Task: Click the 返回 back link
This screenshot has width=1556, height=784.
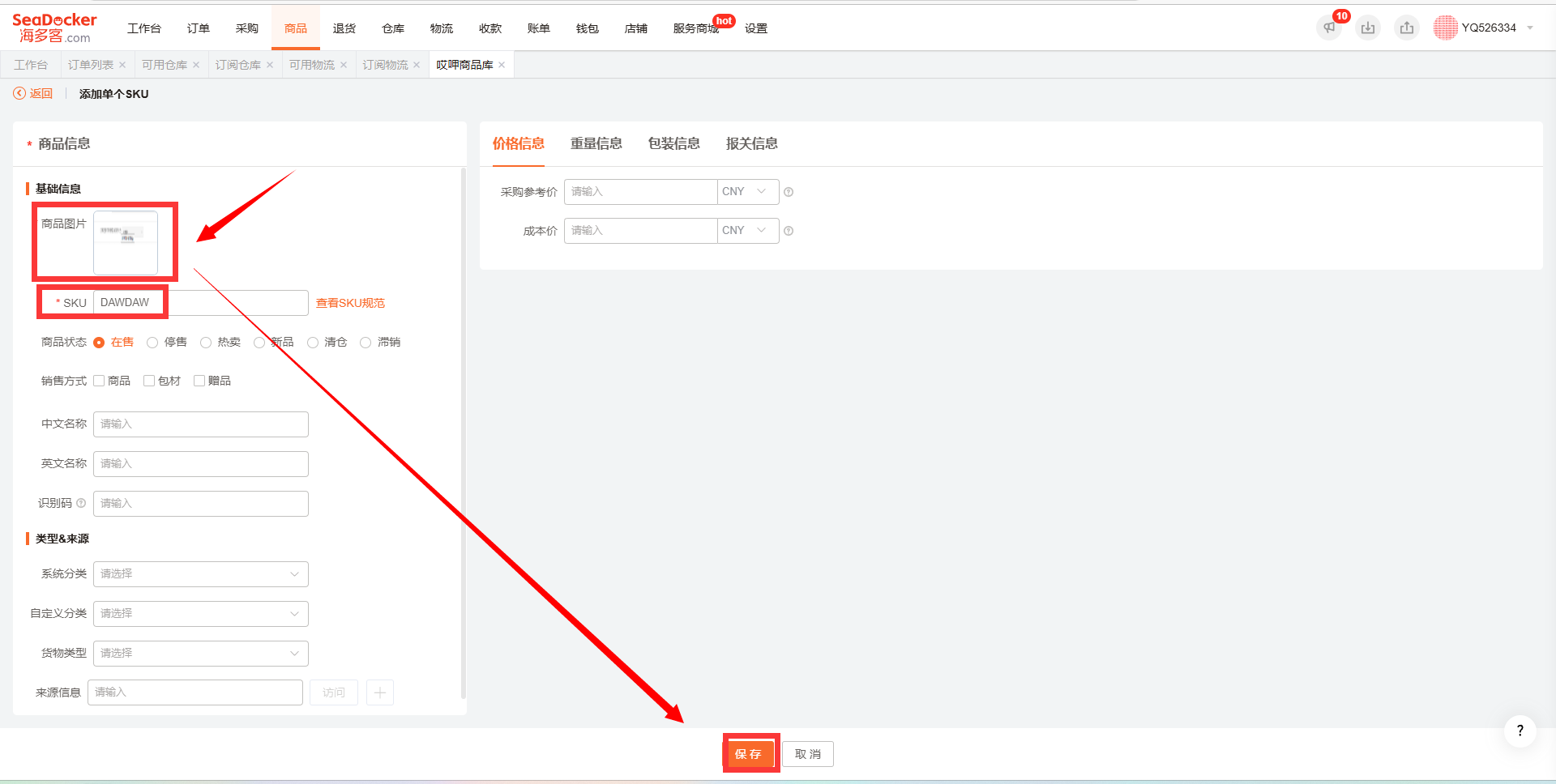Action: point(41,94)
